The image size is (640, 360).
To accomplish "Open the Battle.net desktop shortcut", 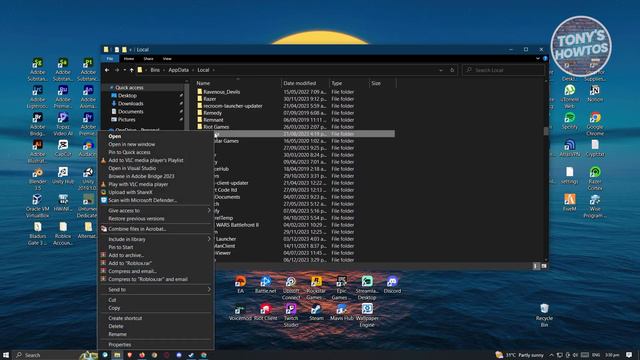I will 265,284.
